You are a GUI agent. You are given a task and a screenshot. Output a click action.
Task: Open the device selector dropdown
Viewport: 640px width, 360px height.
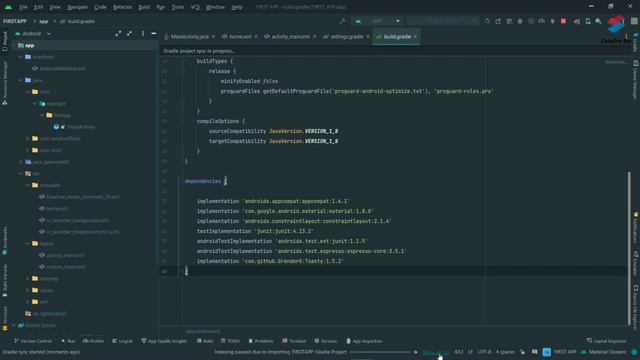442,21
